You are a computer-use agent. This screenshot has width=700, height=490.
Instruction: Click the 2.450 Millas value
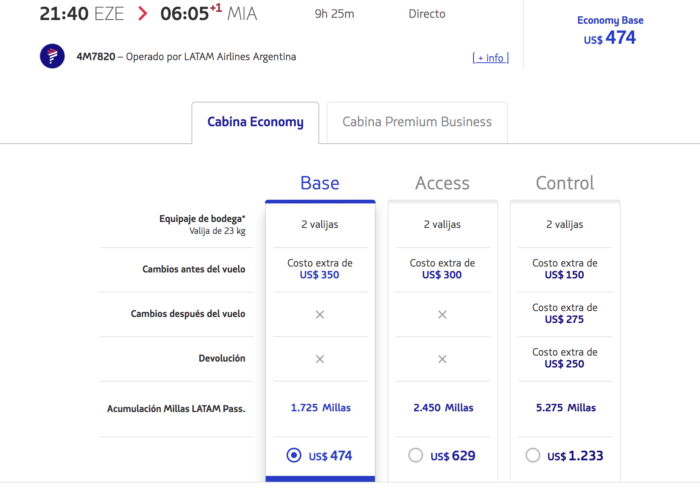443,407
